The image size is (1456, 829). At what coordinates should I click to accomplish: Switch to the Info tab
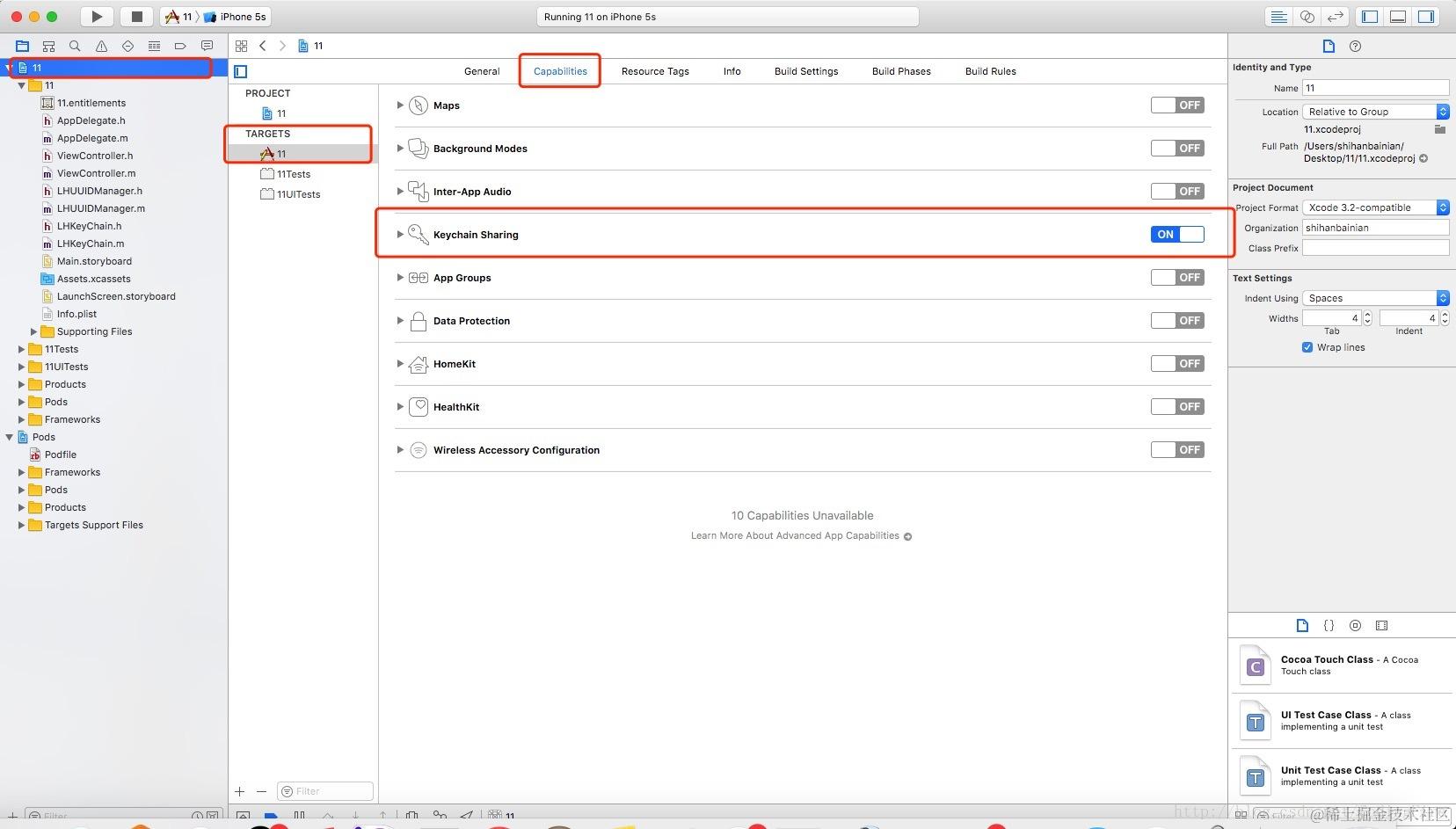(x=732, y=71)
